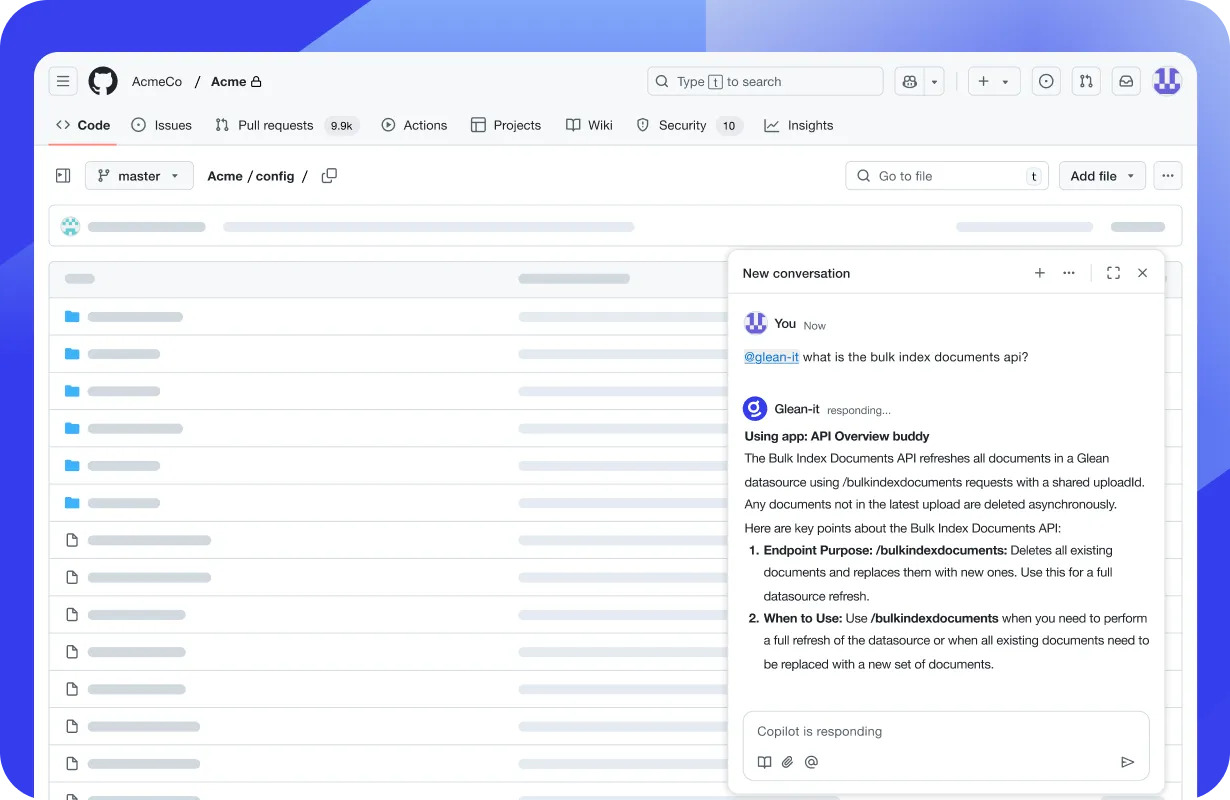The image size is (1230, 800).
Task: Click the Security 10 counter badge
Action: (x=729, y=126)
